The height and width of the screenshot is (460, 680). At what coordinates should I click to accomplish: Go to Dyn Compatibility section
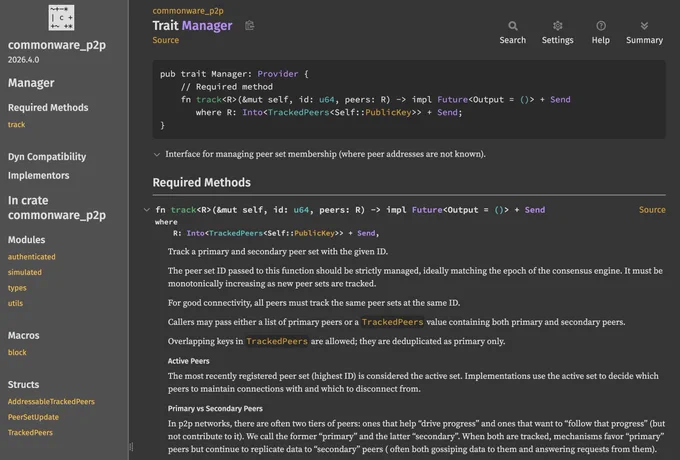47,157
